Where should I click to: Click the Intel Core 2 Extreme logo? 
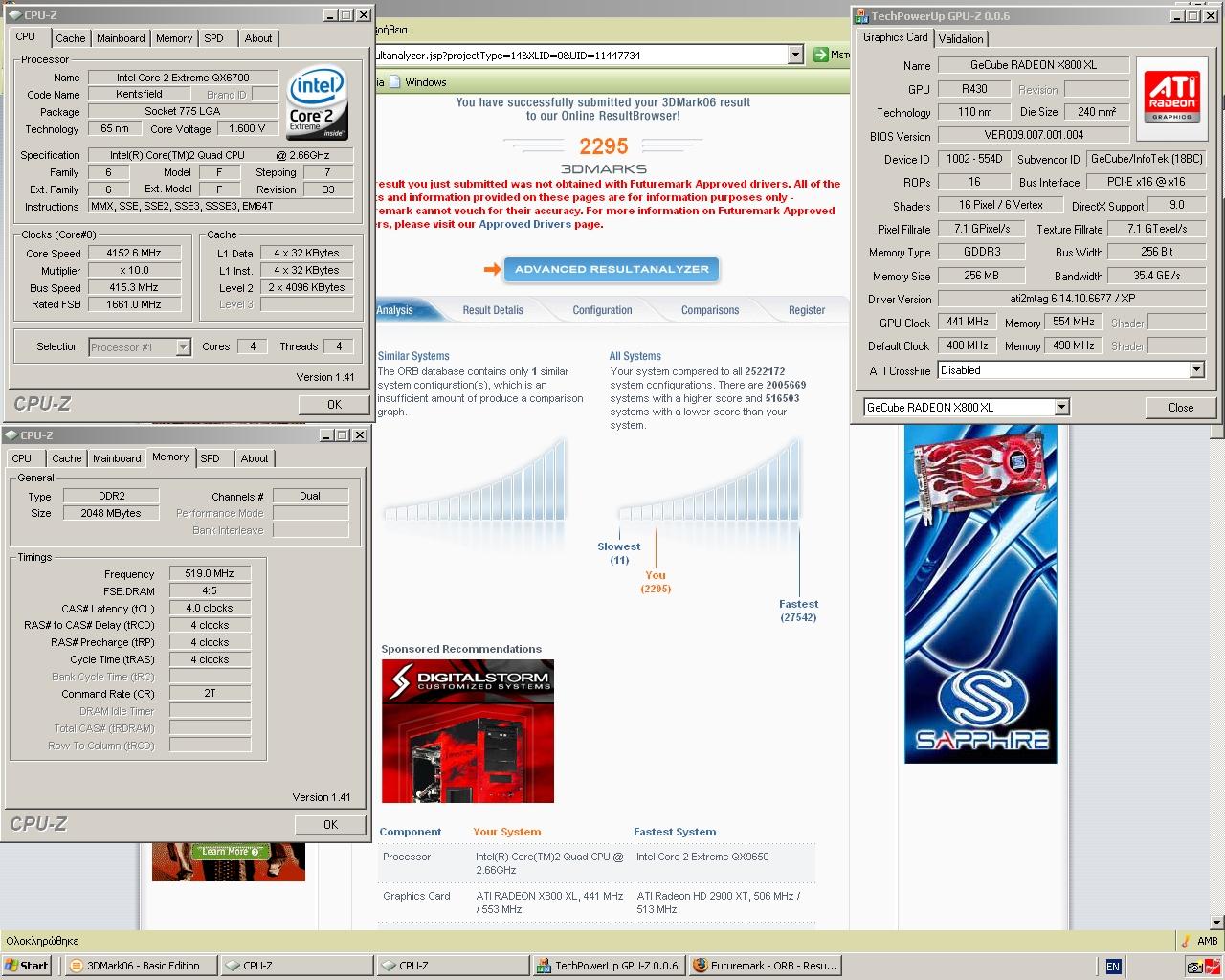[317, 102]
